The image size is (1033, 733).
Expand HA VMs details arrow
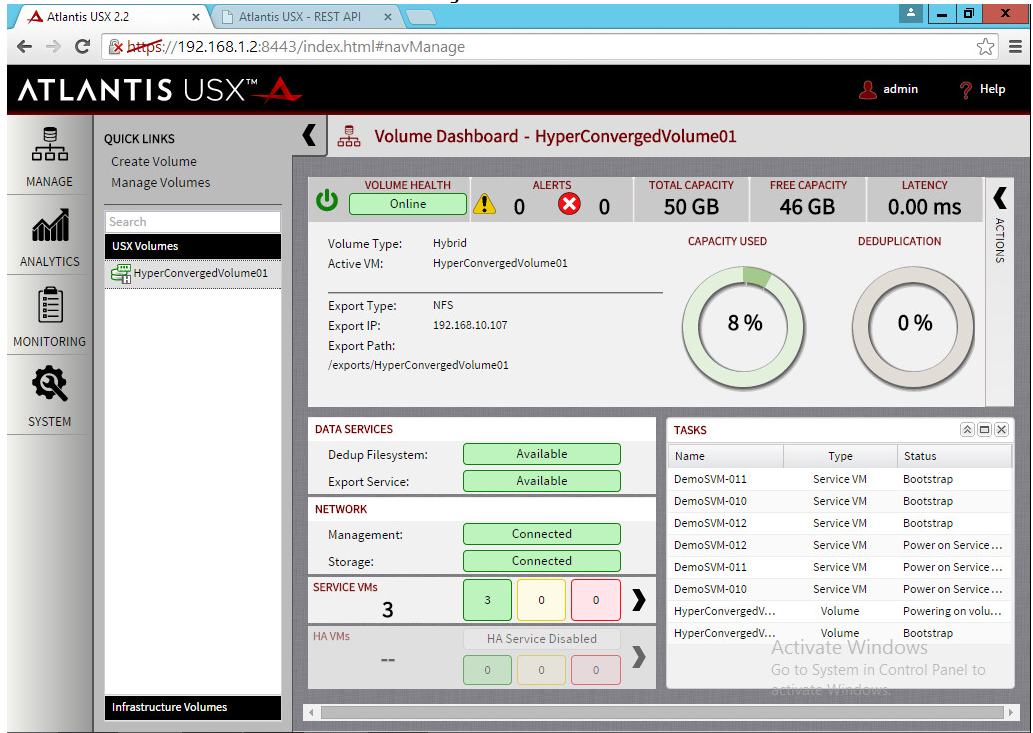click(x=638, y=656)
